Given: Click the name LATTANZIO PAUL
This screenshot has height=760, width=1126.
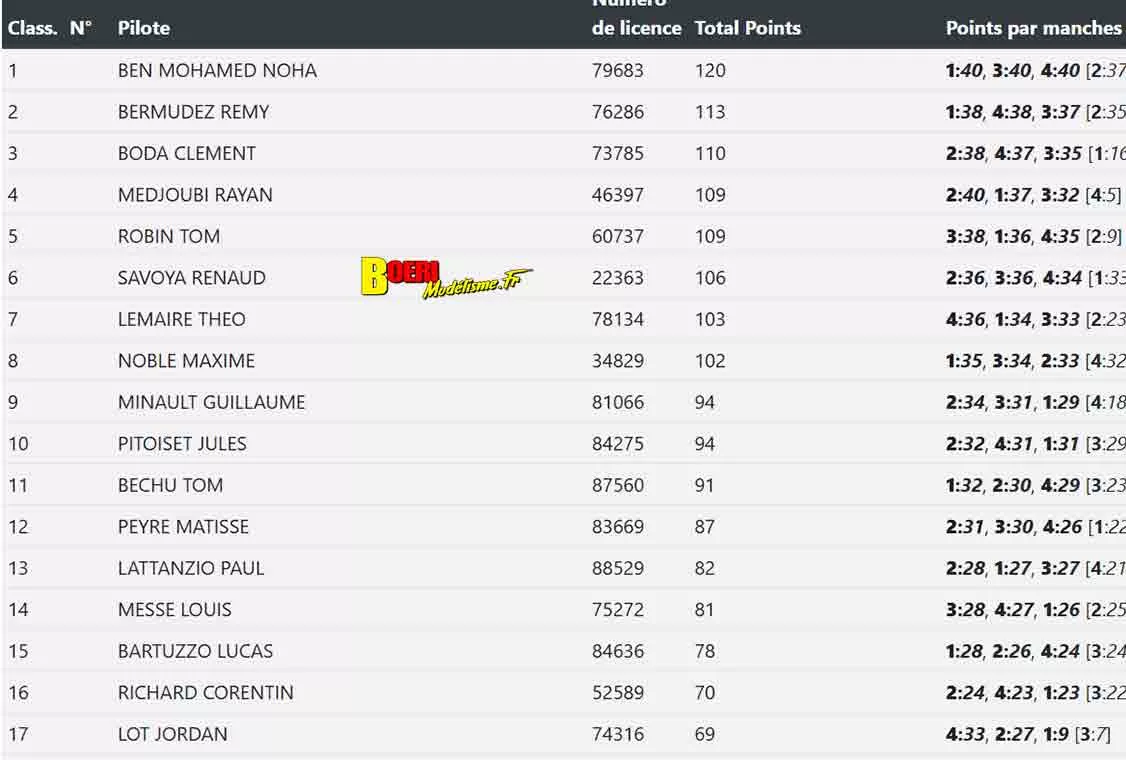Looking at the screenshot, I should coord(191,568).
